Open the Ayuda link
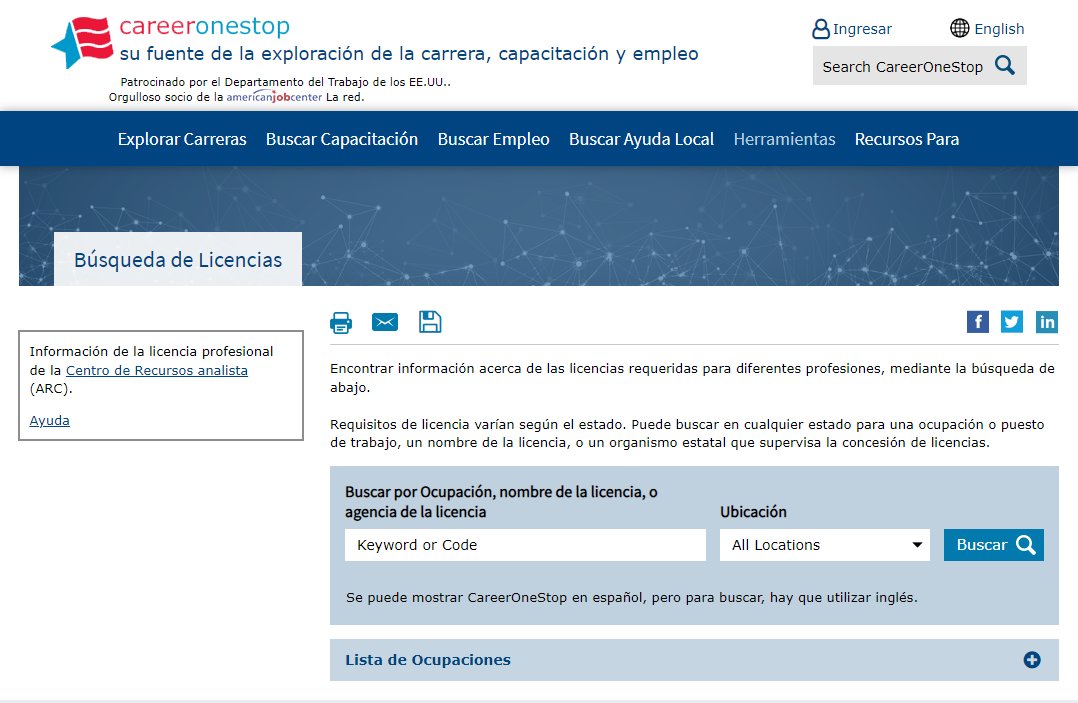This screenshot has height=703, width=1078. click(50, 421)
